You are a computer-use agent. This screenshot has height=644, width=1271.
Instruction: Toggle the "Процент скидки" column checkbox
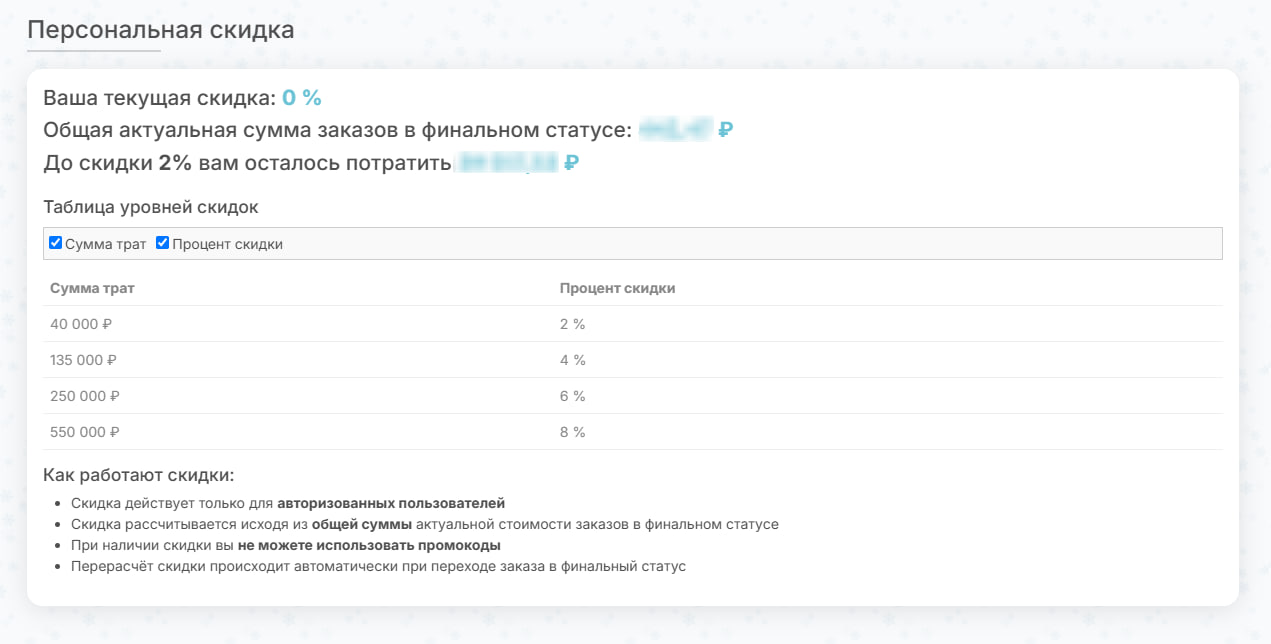pyautogui.click(x=163, y=243)
